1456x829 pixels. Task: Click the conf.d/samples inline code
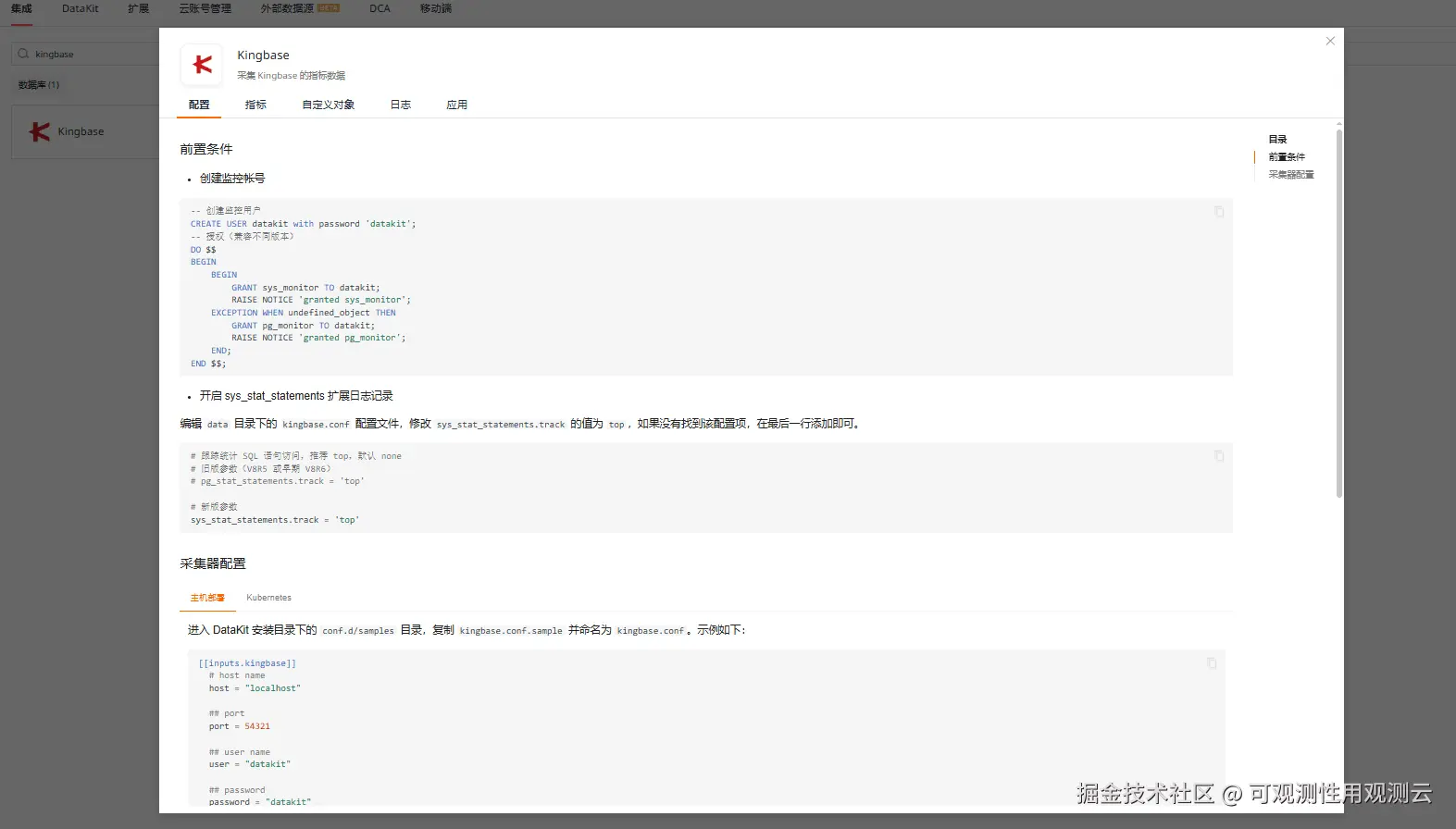(x=358, y=631)
